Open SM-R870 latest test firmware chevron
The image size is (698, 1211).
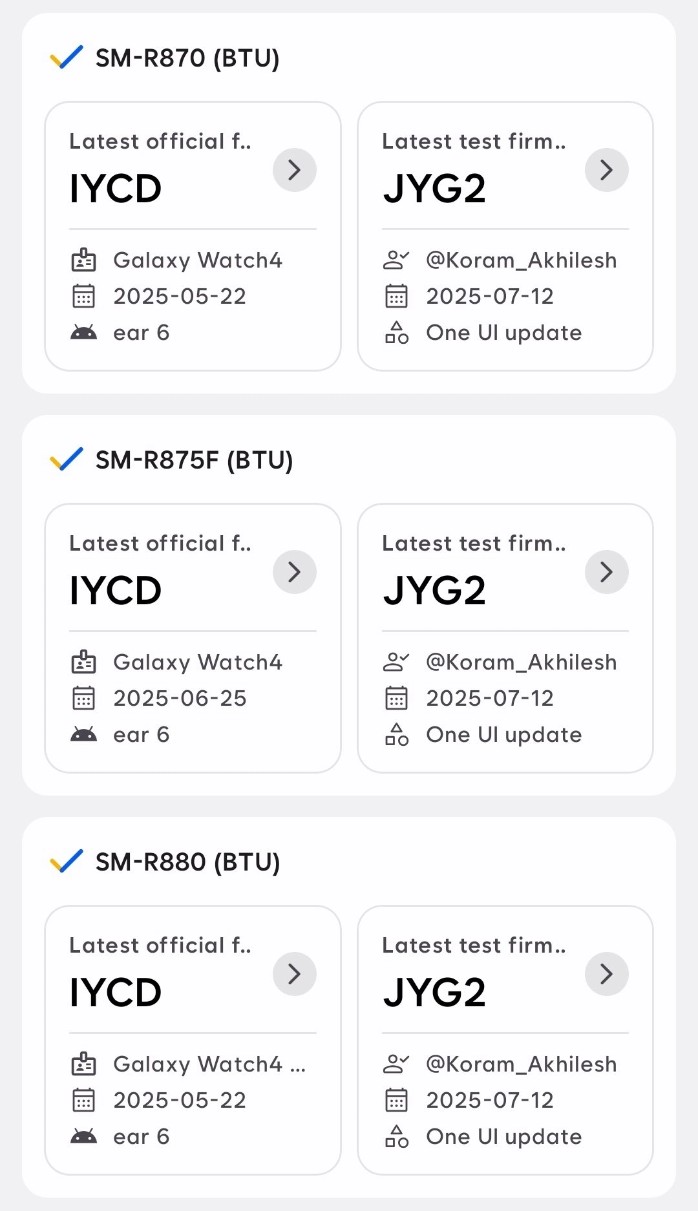(x=606, y=170)
